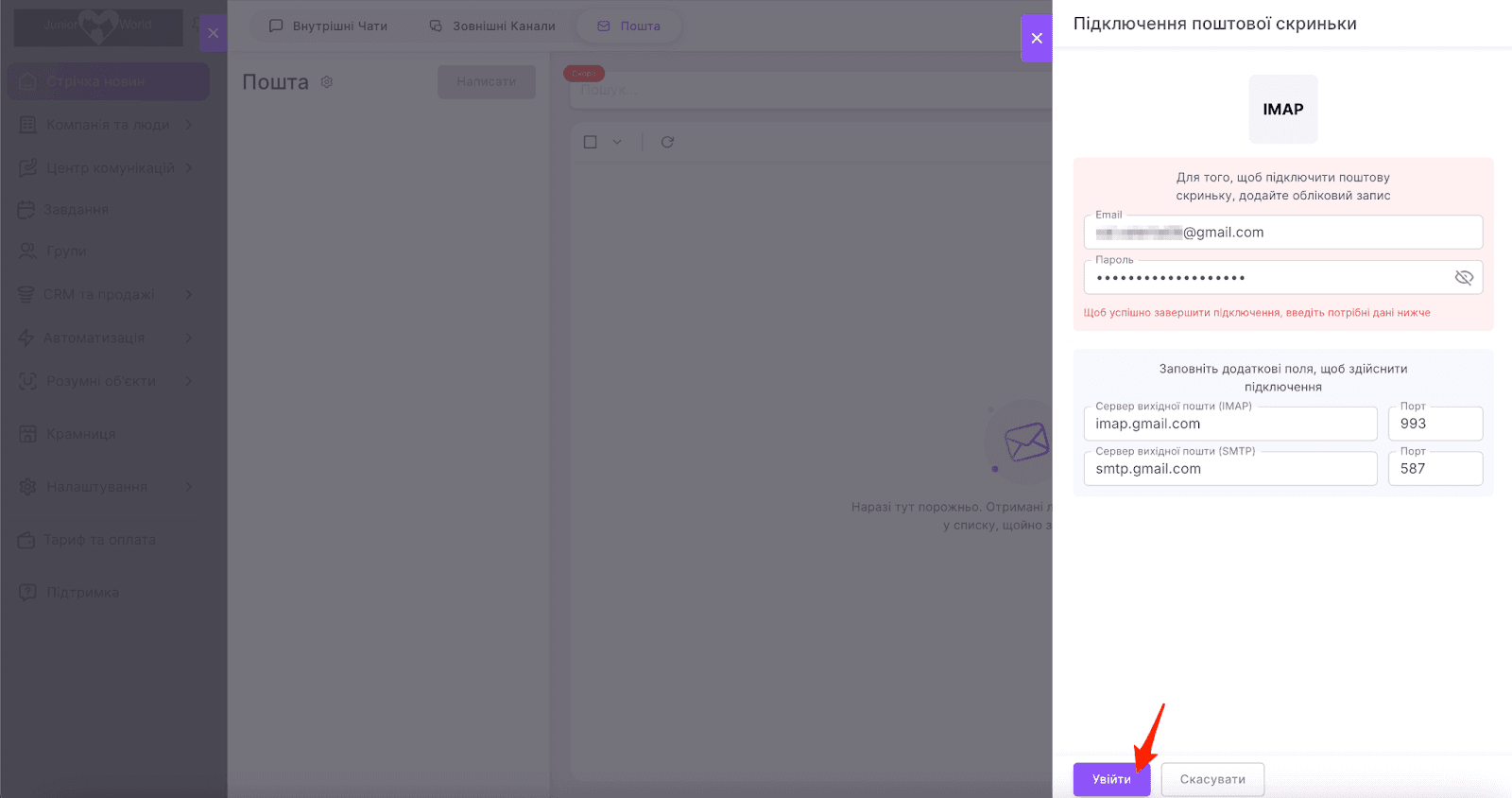Click the Автоматизація lightning icon
The width and height of the screenshot is (1512, 798).
pos(26,338)
